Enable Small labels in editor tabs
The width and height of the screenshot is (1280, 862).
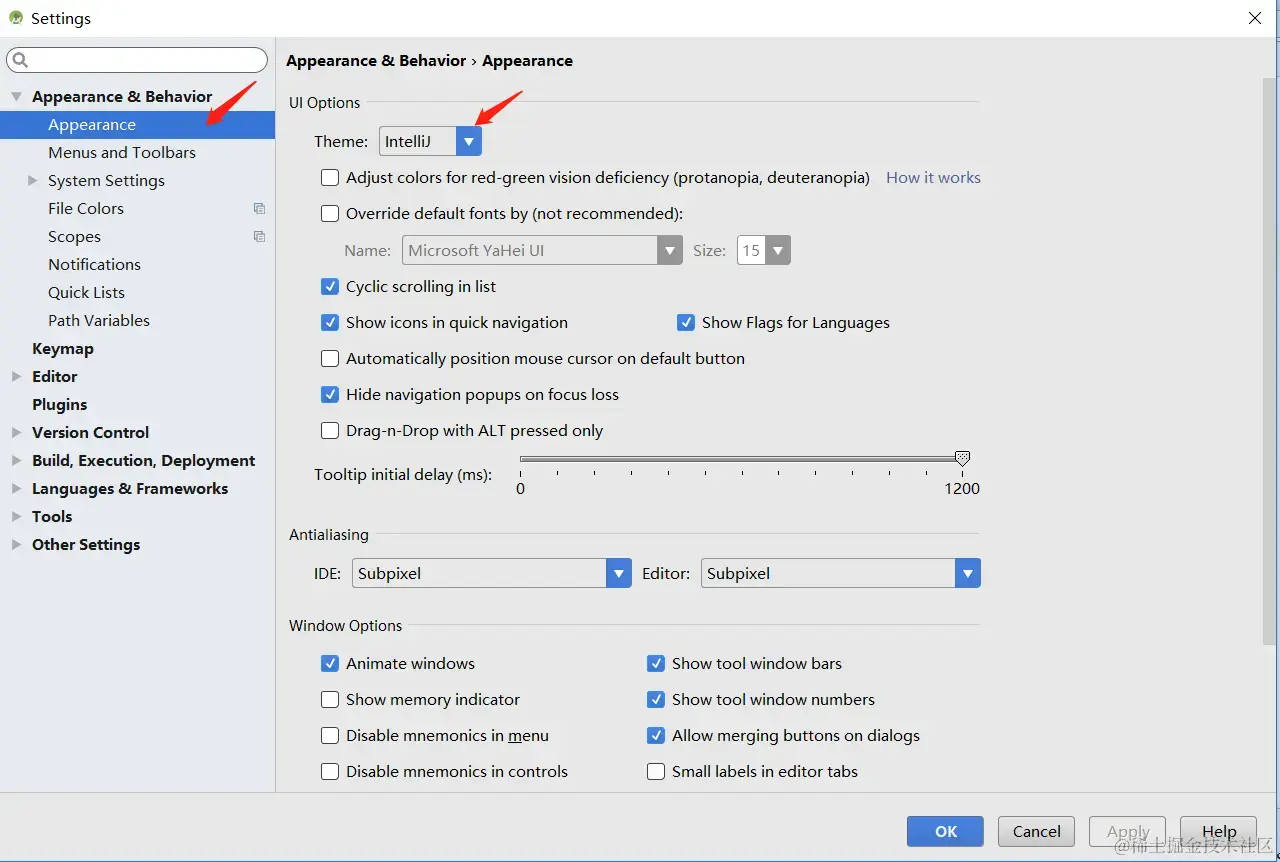(656, 771)
